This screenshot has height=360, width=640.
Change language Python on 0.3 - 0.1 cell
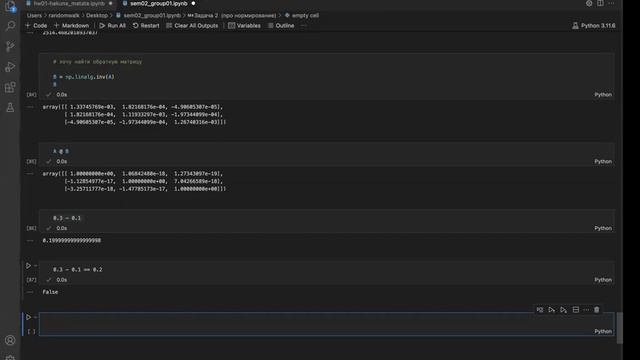coord(603,228)
